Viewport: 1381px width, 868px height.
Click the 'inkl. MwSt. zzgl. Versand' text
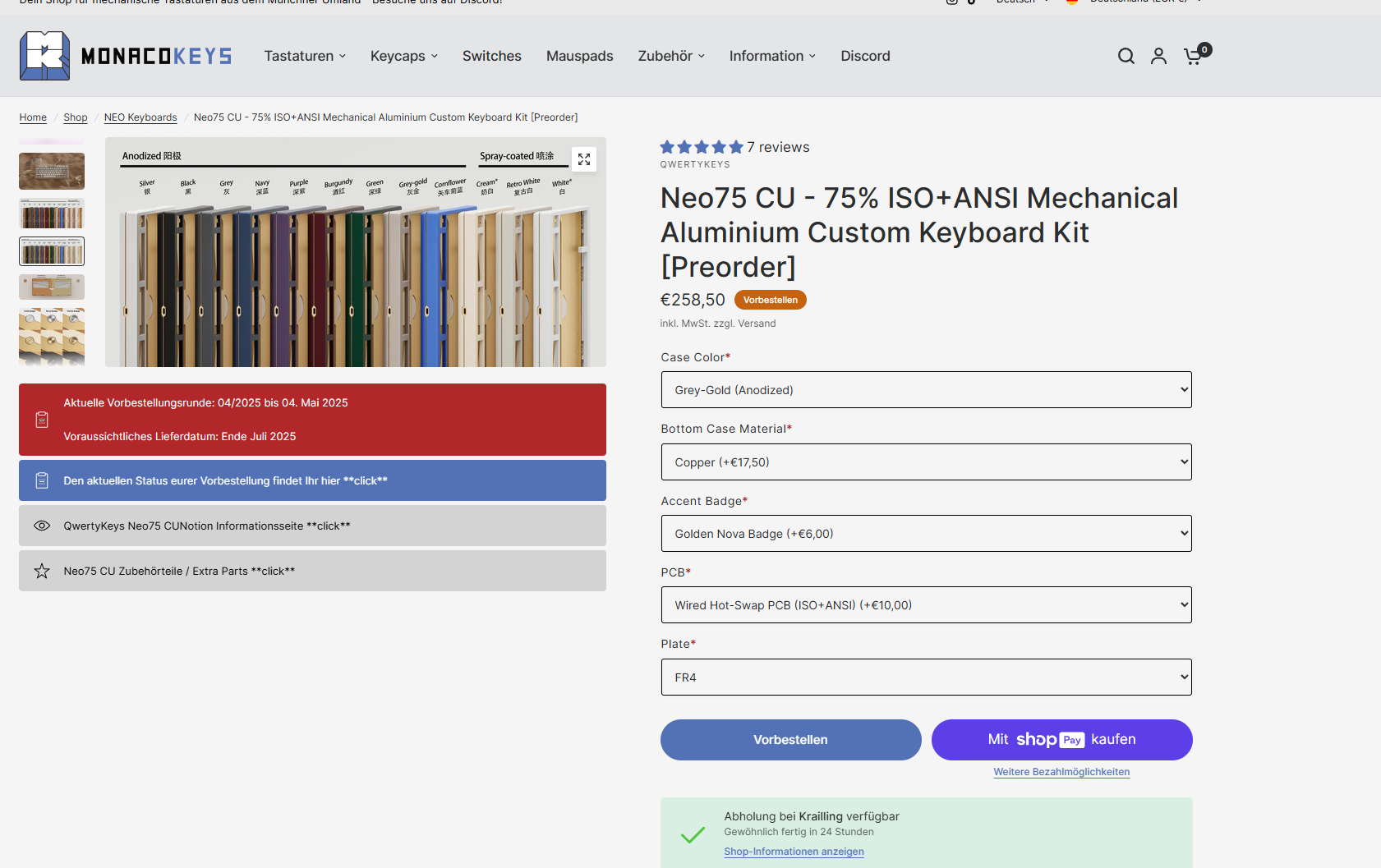coord(718,324)
